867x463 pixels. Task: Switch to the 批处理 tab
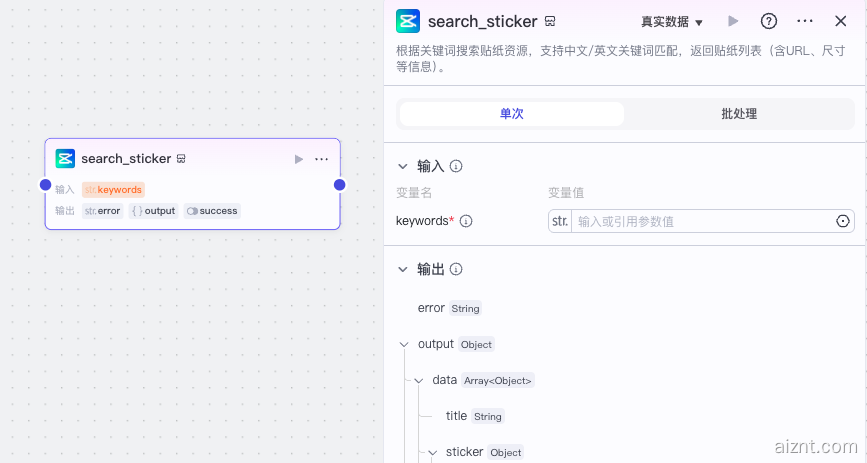(x=739, y=114)
